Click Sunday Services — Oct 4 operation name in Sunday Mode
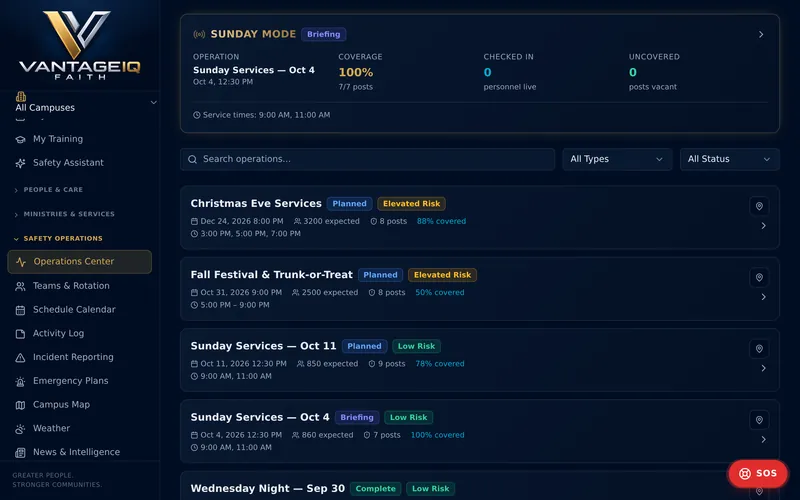The image size is (800, 500). pyautogui.click(x=254, y=70)
